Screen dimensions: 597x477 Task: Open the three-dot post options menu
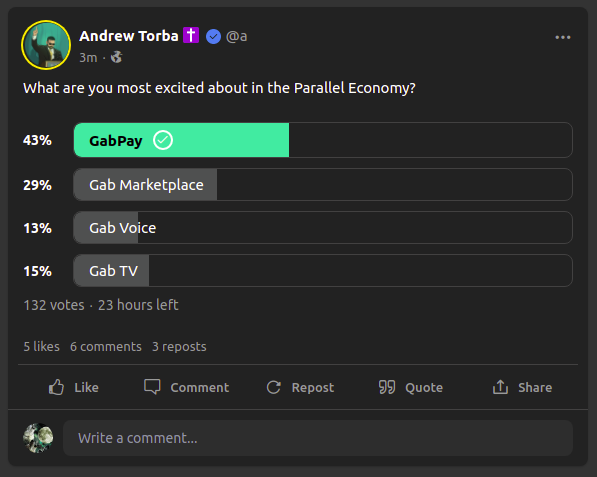563,37
